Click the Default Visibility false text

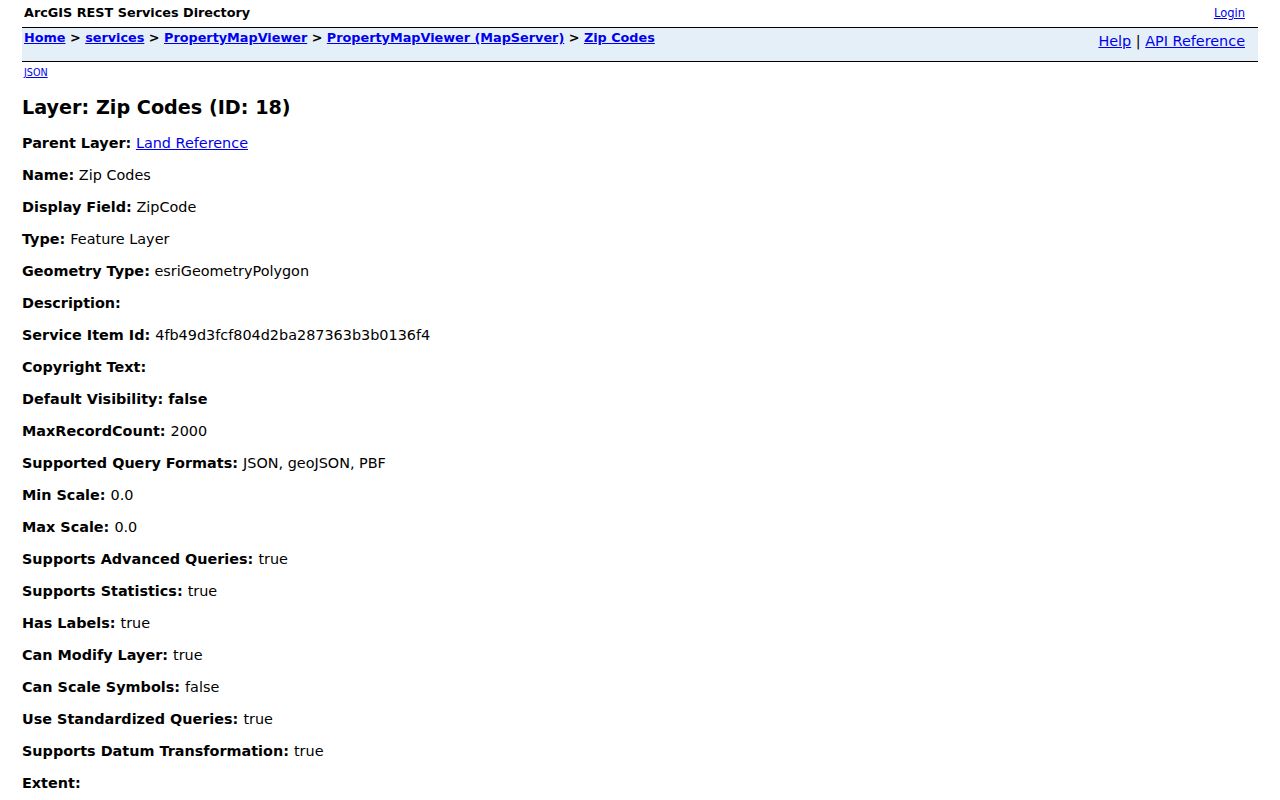(x=188, y=399)
